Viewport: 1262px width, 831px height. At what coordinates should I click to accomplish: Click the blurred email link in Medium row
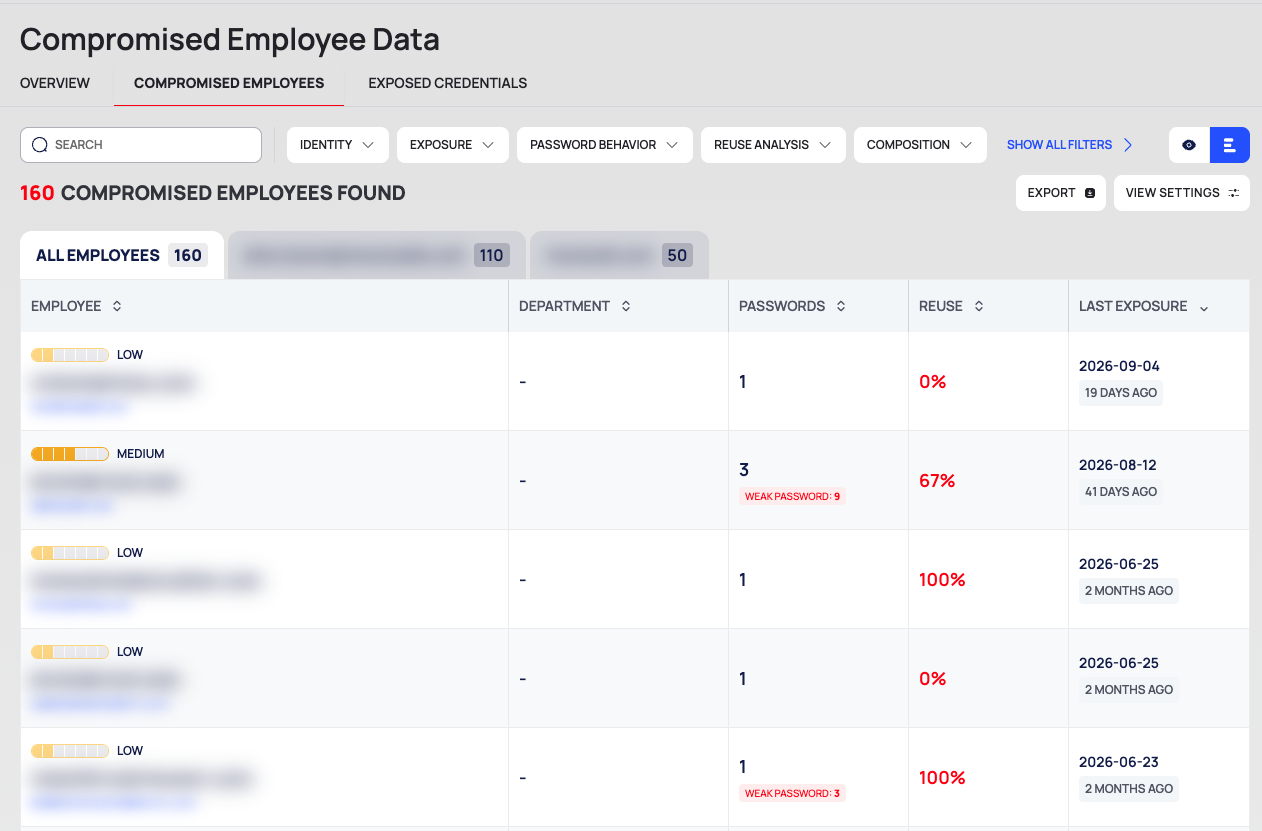72,506
